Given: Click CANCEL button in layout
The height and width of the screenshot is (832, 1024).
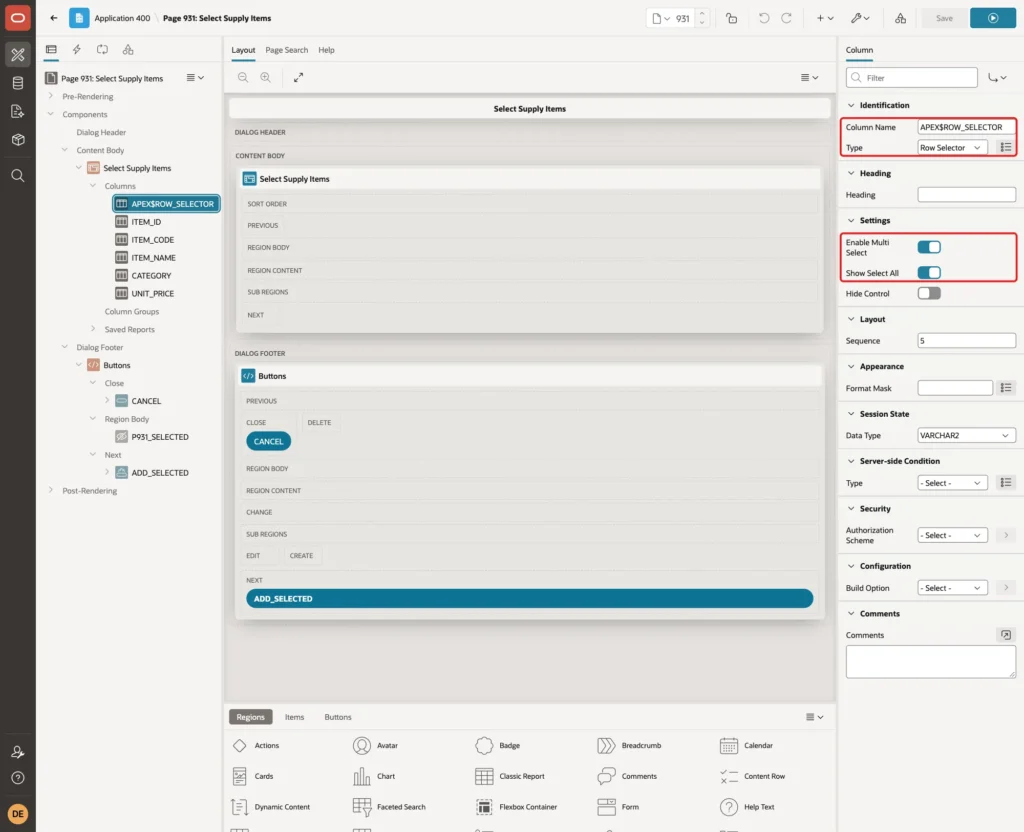Looking at the screenshot, I should [x=268, y=441].
